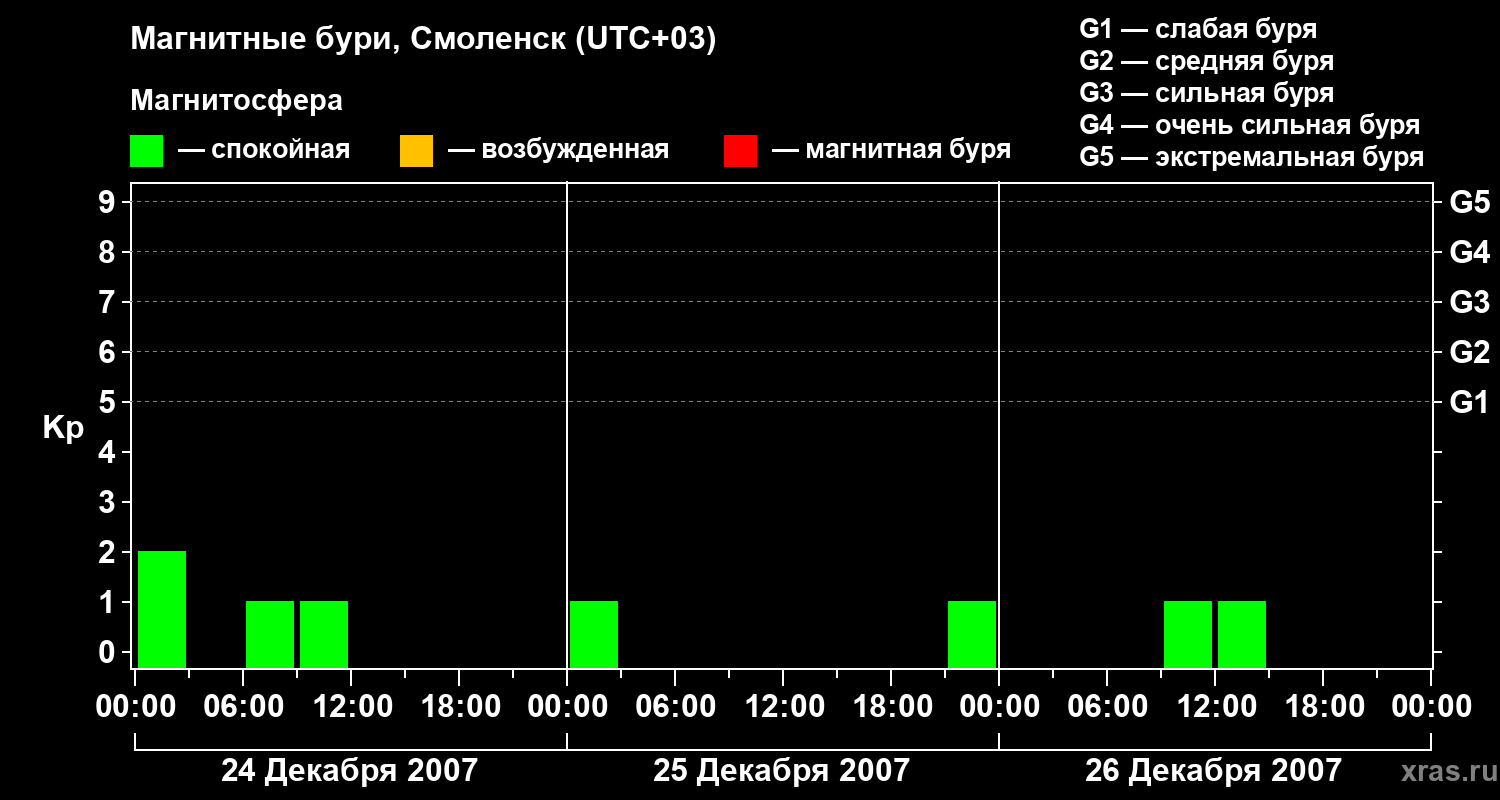Click the 'Магнитосфера' heading

coord(236,101)
